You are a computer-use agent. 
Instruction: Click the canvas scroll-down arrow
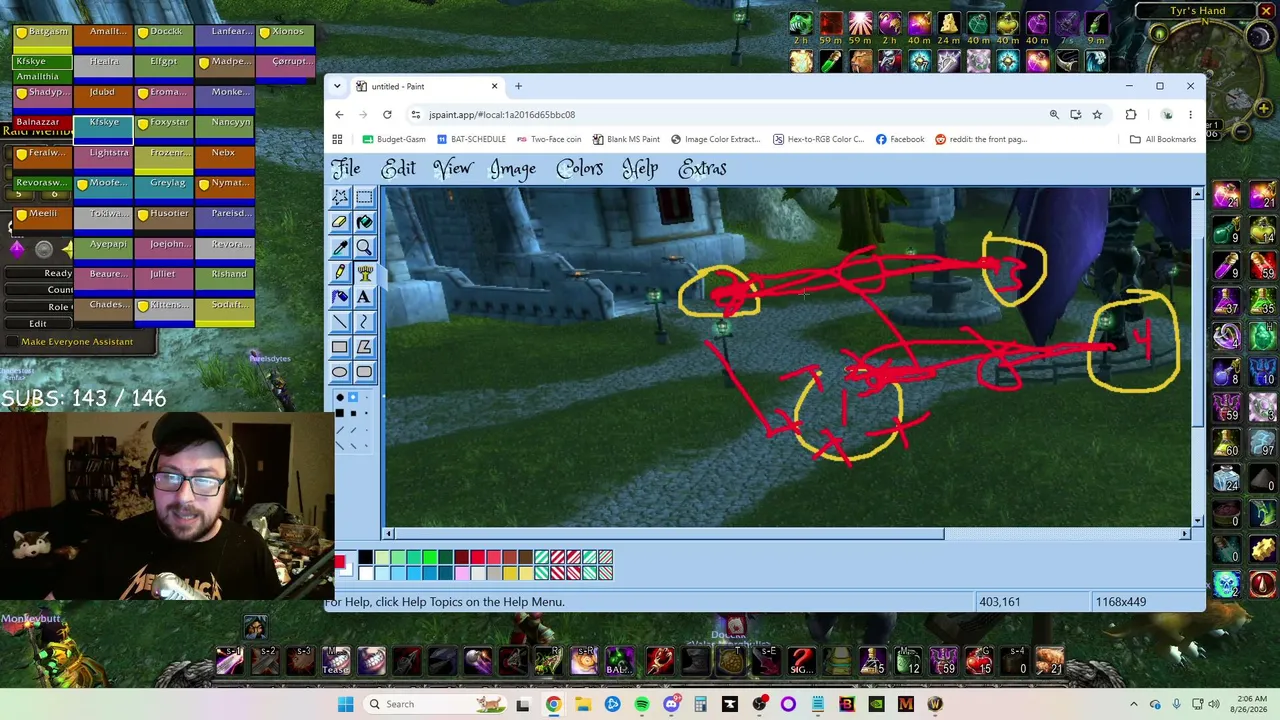click(x=1198, y=520)
